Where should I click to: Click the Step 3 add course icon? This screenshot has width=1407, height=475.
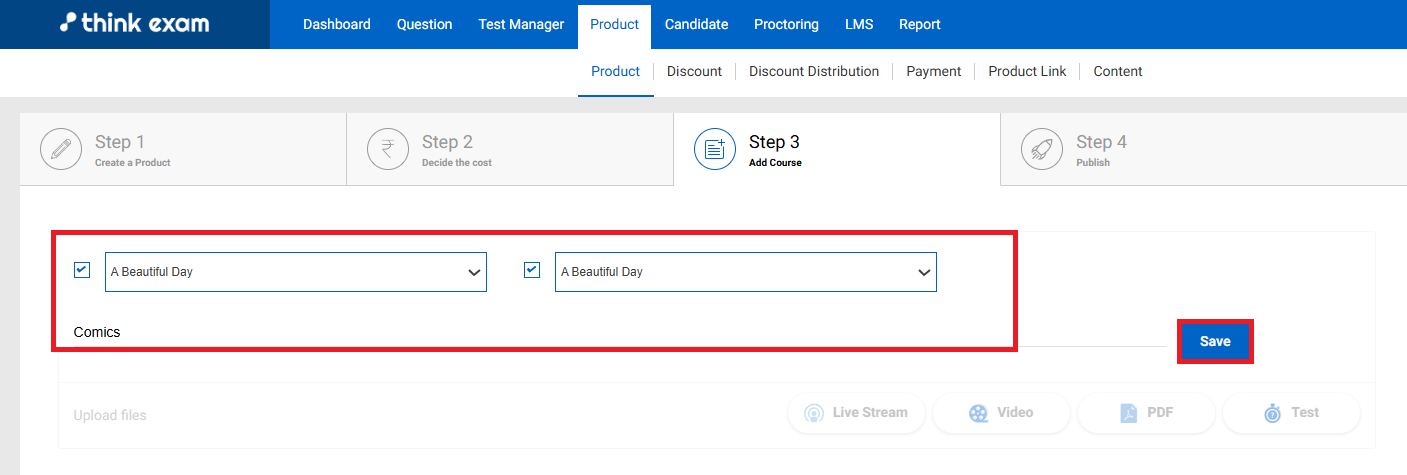(x=715, y=149)
